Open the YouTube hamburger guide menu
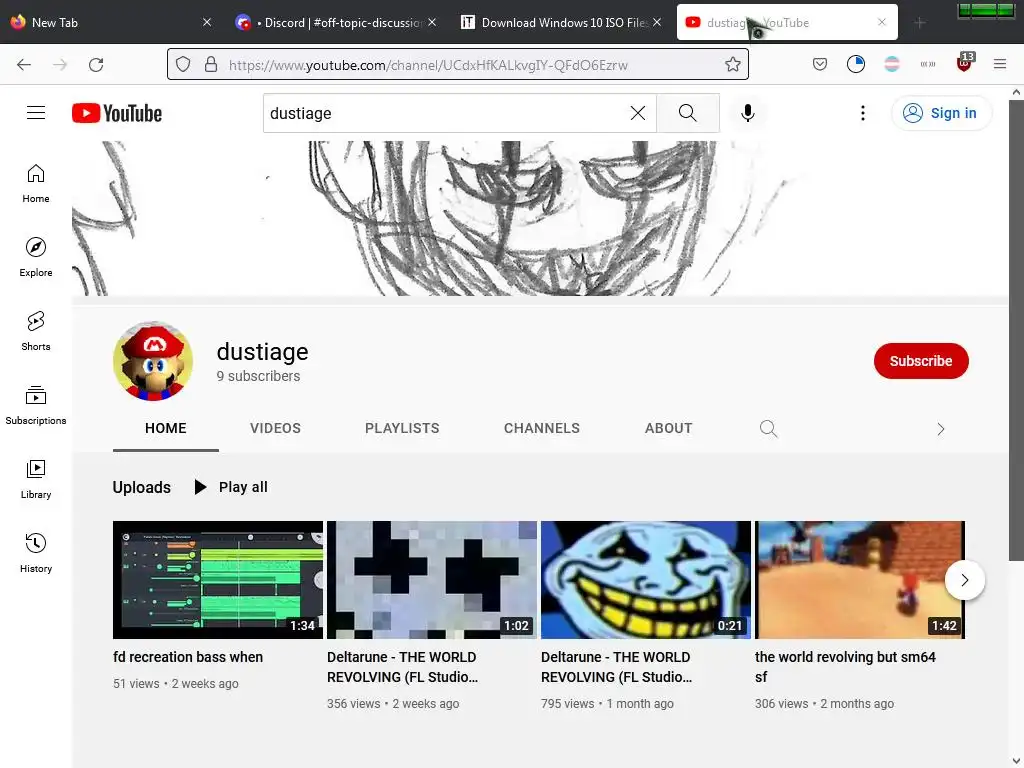This screenshot has height=768, width=1024. coord(36,113)
